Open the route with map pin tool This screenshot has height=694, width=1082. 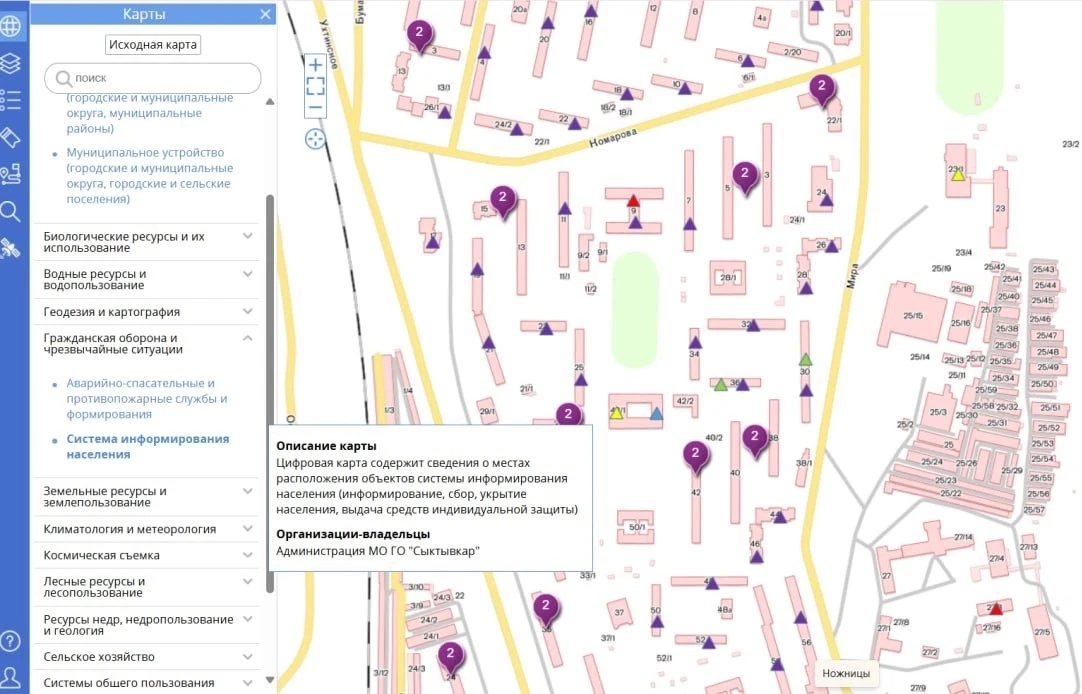tap(10, 175)
